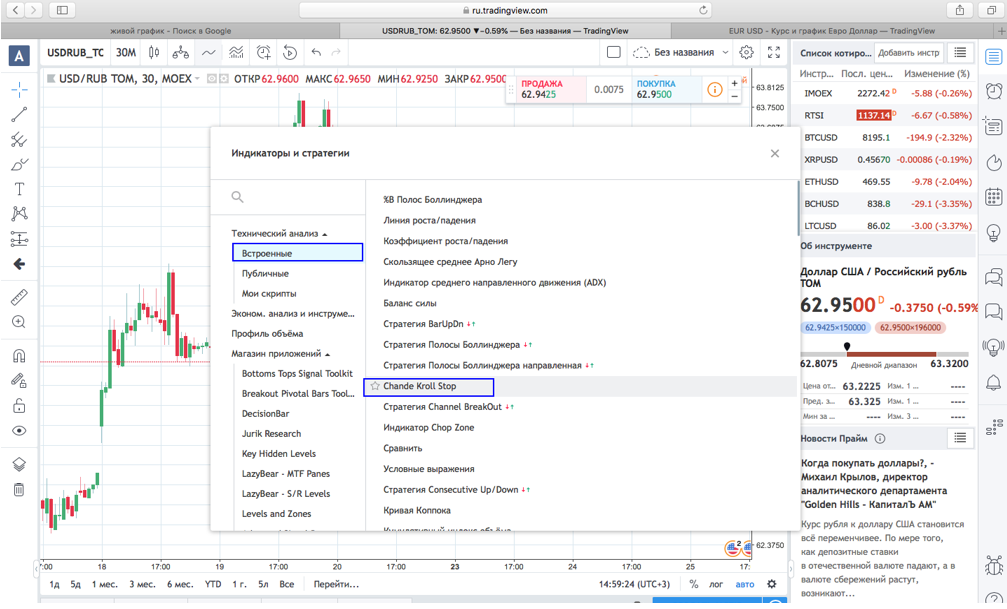Pick the text annotation tool
Viewport: 1007px width, 609px height.
coord(19,189)
